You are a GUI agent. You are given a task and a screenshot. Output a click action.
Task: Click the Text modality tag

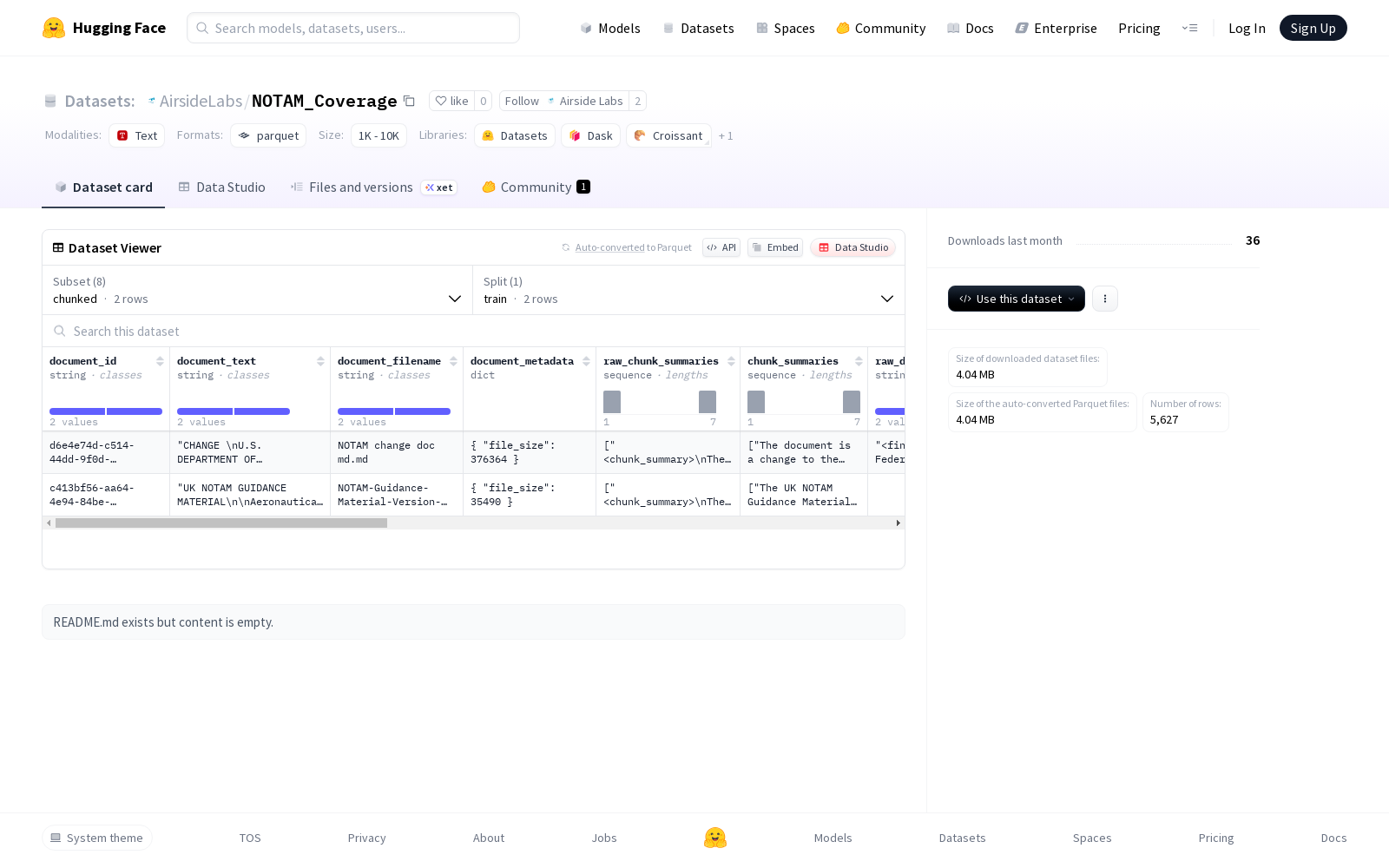137,135
